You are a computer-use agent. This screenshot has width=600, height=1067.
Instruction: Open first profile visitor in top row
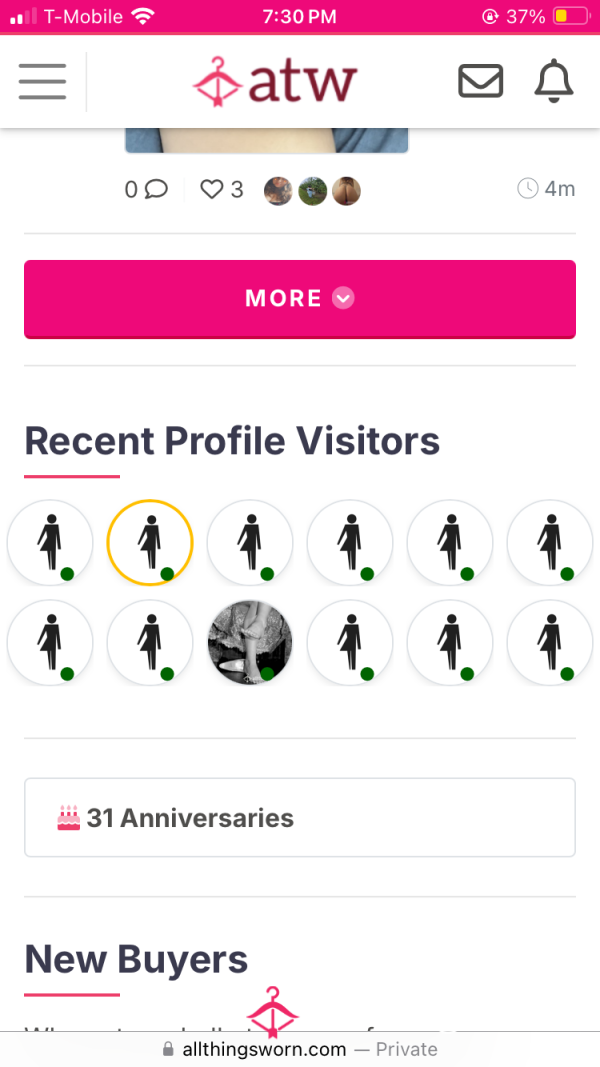pyautogui.click(x=50, y=542)
